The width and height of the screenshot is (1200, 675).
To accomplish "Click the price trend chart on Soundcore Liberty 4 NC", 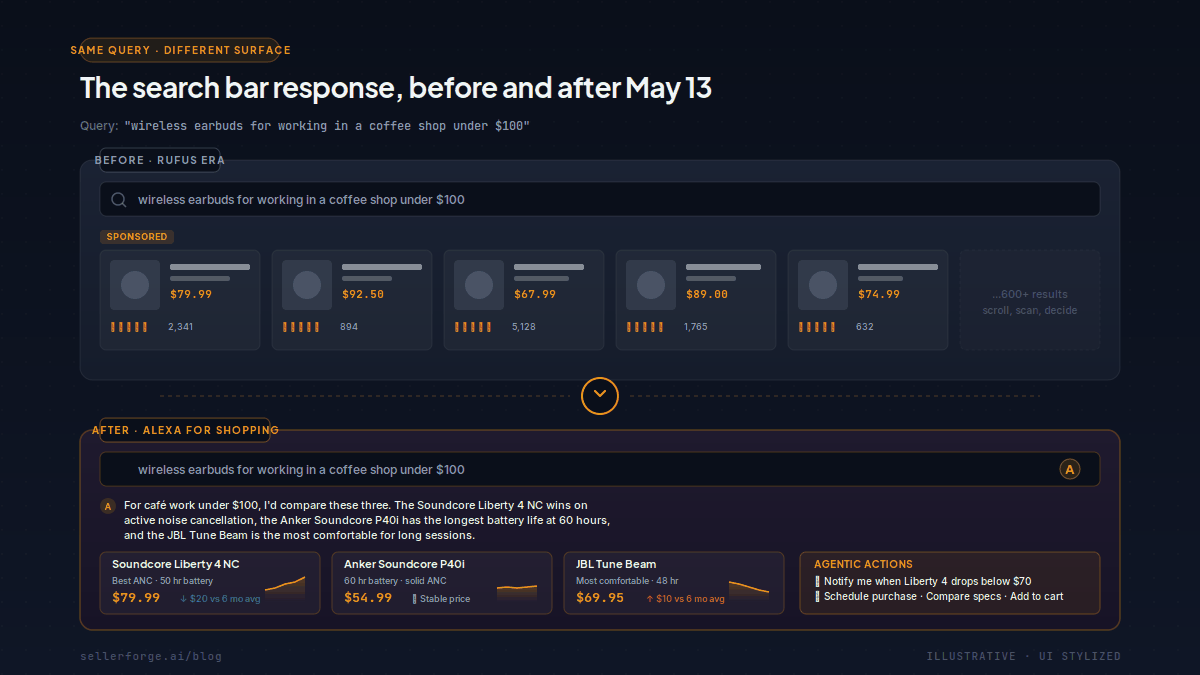I will pyautogui.click(x=285, y=587).
